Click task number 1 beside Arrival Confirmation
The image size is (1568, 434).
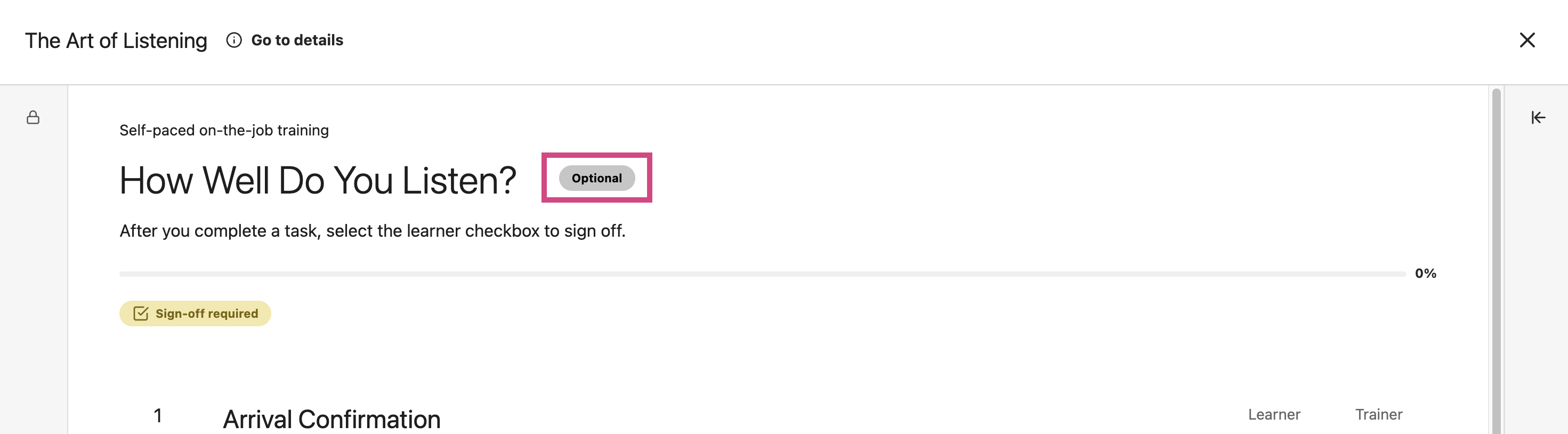point(158,416)
